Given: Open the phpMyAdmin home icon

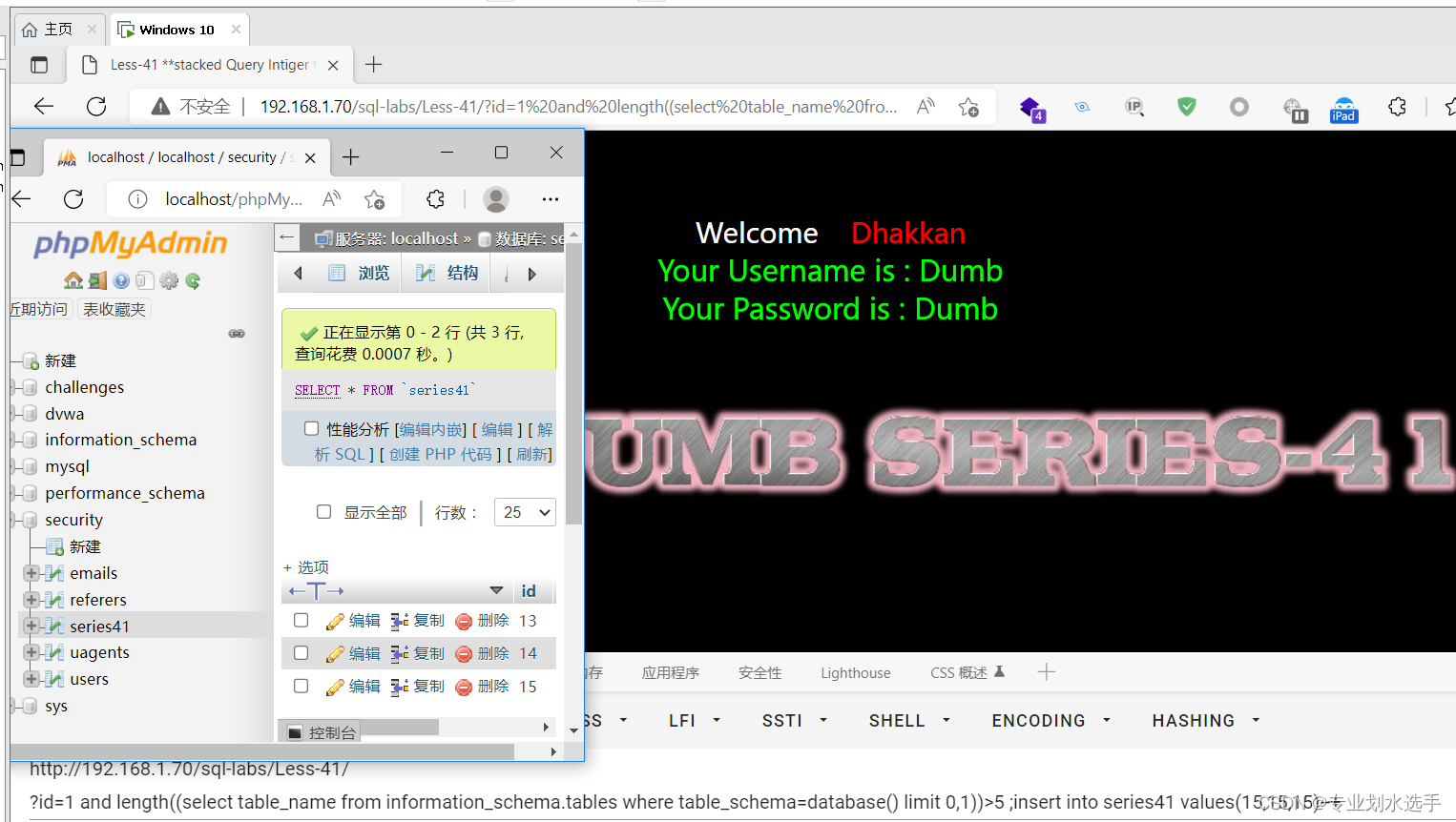Looking at the screenshot, I should (73, 280).
